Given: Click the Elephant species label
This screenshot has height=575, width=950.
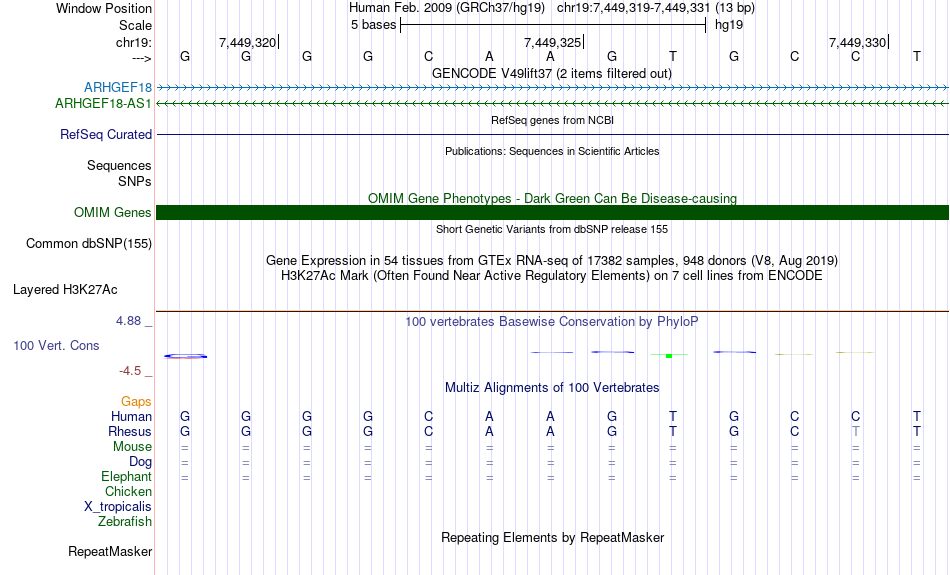Looking at the screenshot, I should click(x=127, y=477).
